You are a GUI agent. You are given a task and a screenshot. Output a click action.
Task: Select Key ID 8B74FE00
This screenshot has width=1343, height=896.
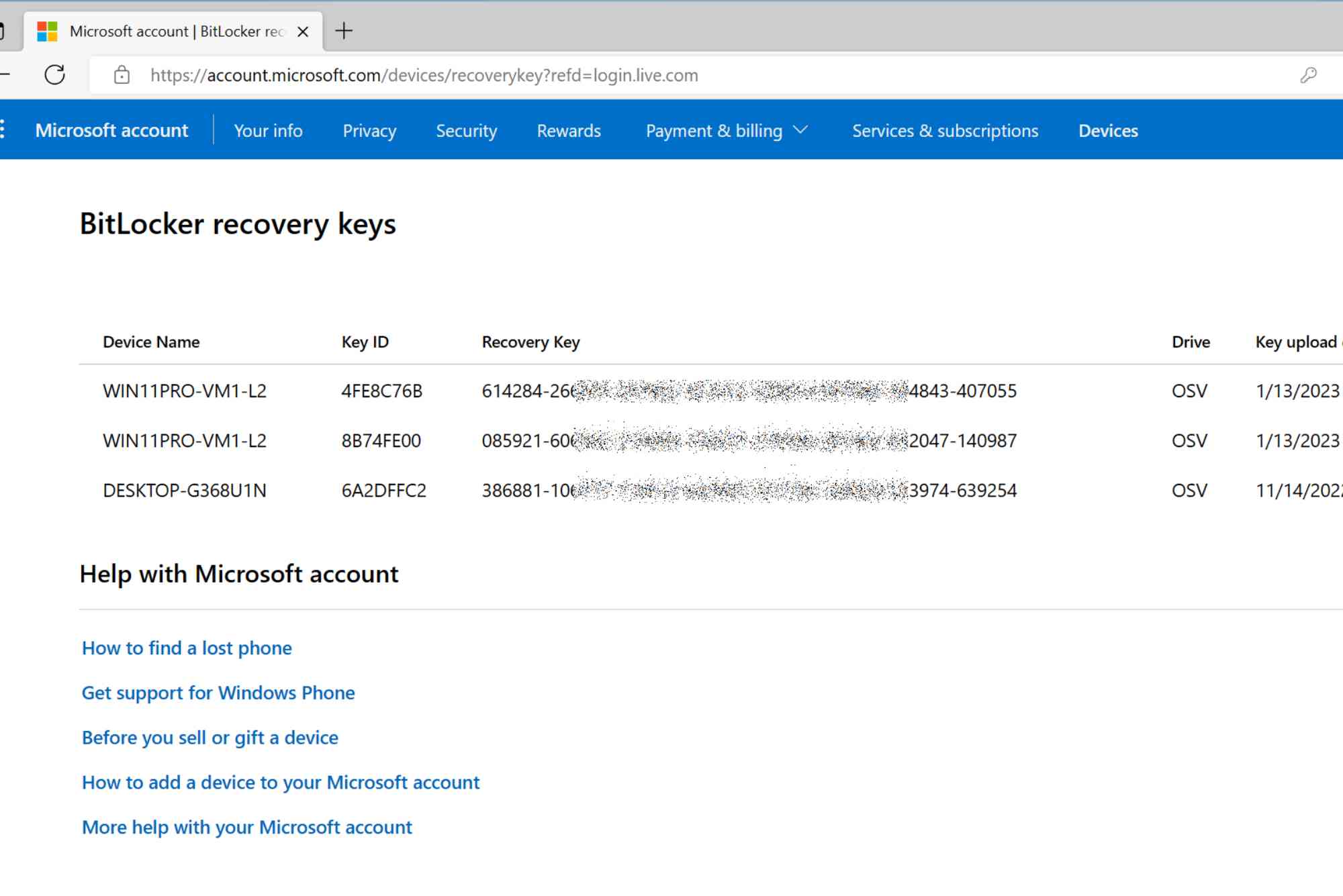pyautogui.click(x=381, y=440)
